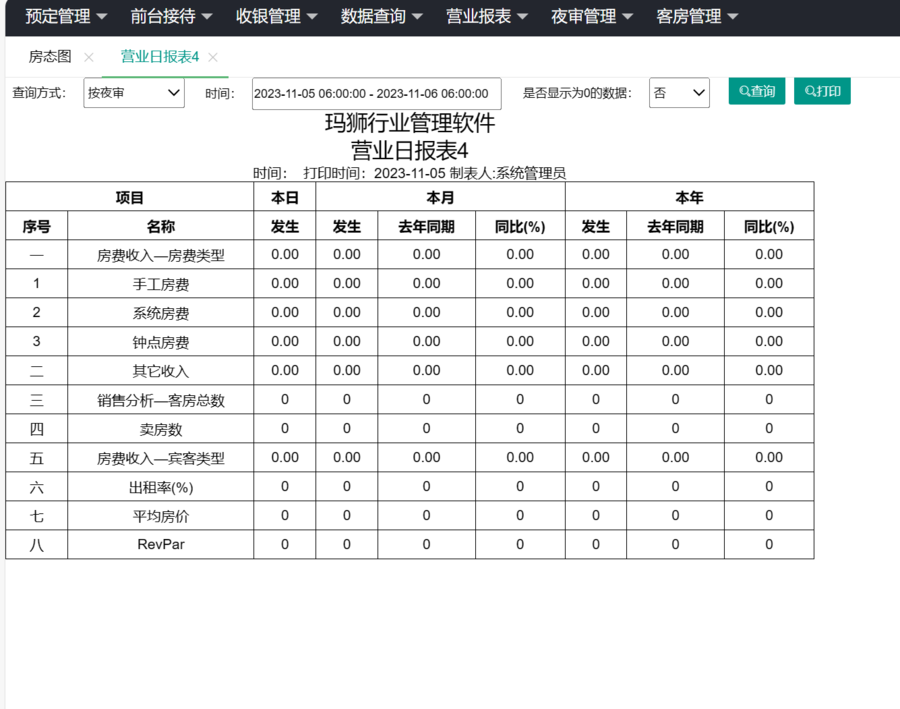Select the 销售分析—客房总数 row name

click(161, 400)
